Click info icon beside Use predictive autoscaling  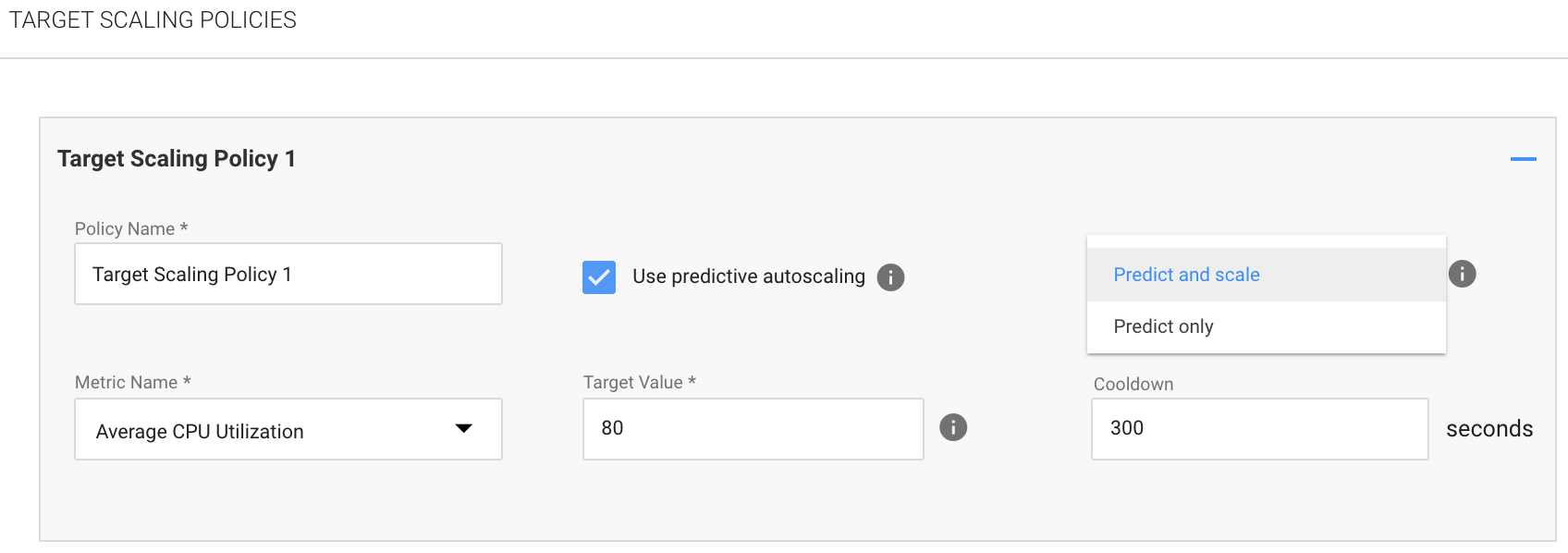pyautogui.click(x=890, y=276)
